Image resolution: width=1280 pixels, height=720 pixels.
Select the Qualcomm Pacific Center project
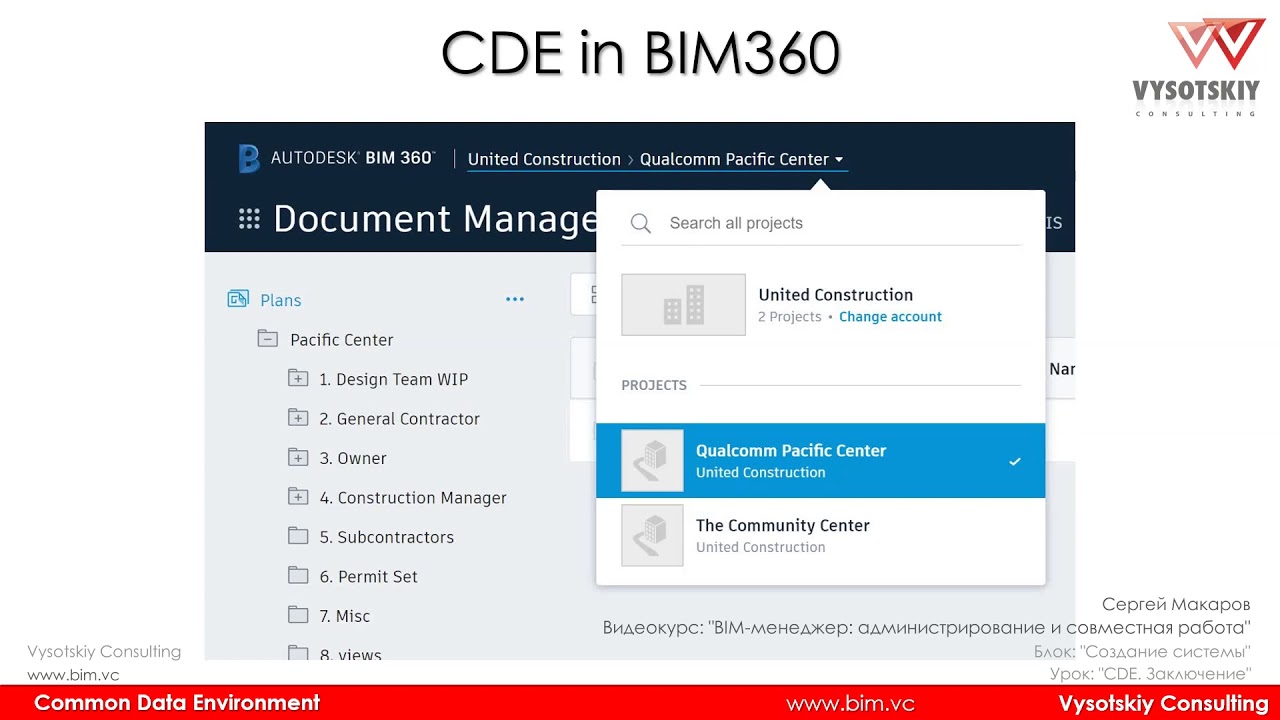820,460
